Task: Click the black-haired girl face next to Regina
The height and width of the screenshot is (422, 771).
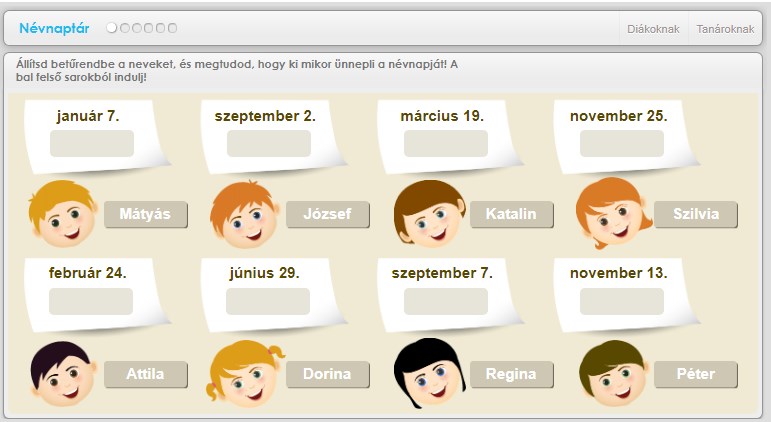Action: click(x=428, y=374)
